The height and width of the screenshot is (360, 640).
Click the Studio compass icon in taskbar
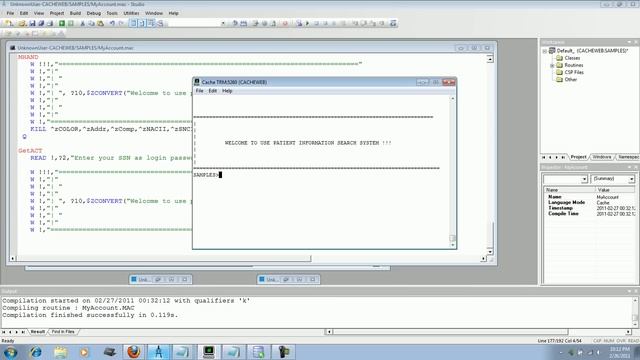(x=158, y=352)
